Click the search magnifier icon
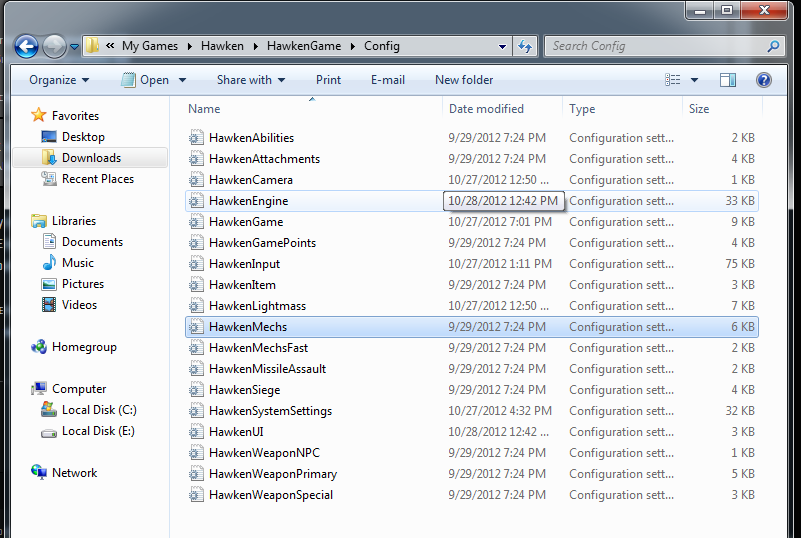 coord(773,46)
